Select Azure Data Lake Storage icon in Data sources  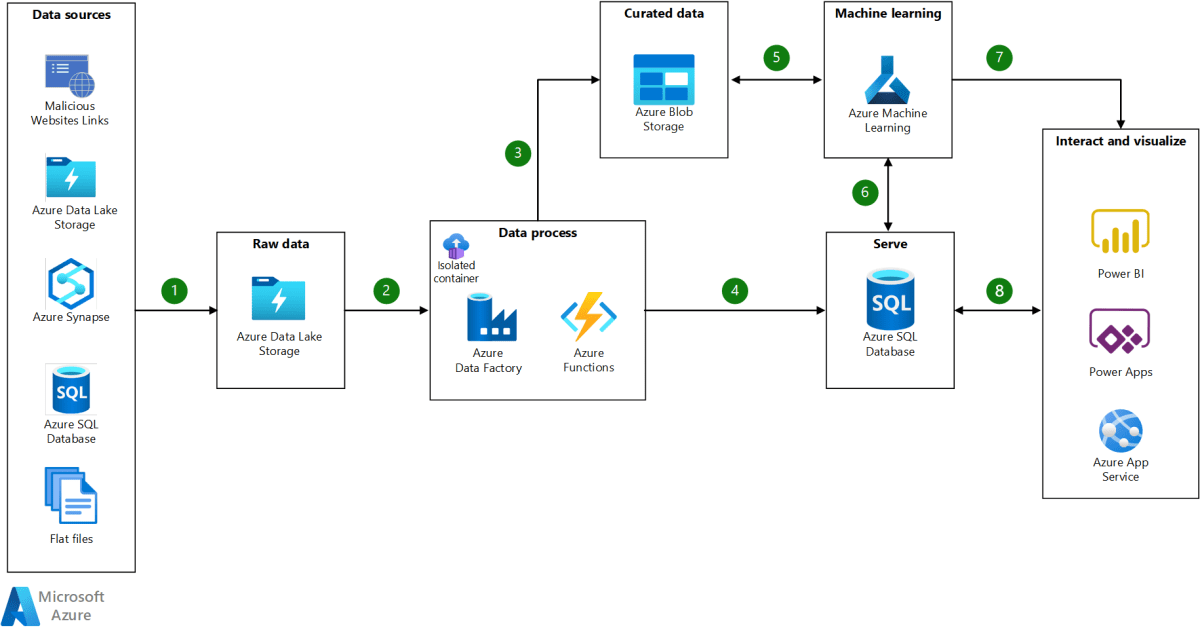[x=71, y=177]
